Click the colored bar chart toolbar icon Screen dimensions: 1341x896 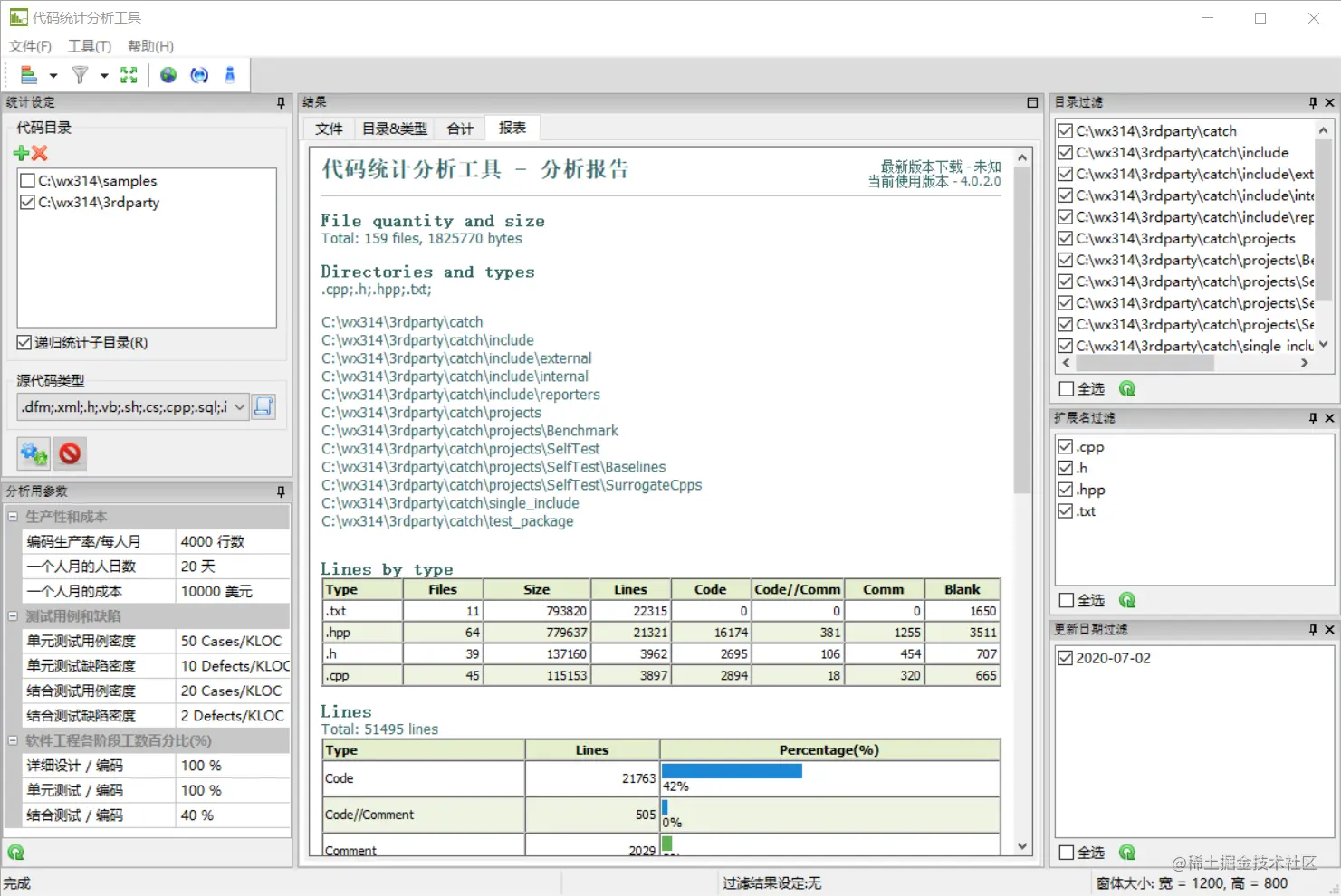29,75
